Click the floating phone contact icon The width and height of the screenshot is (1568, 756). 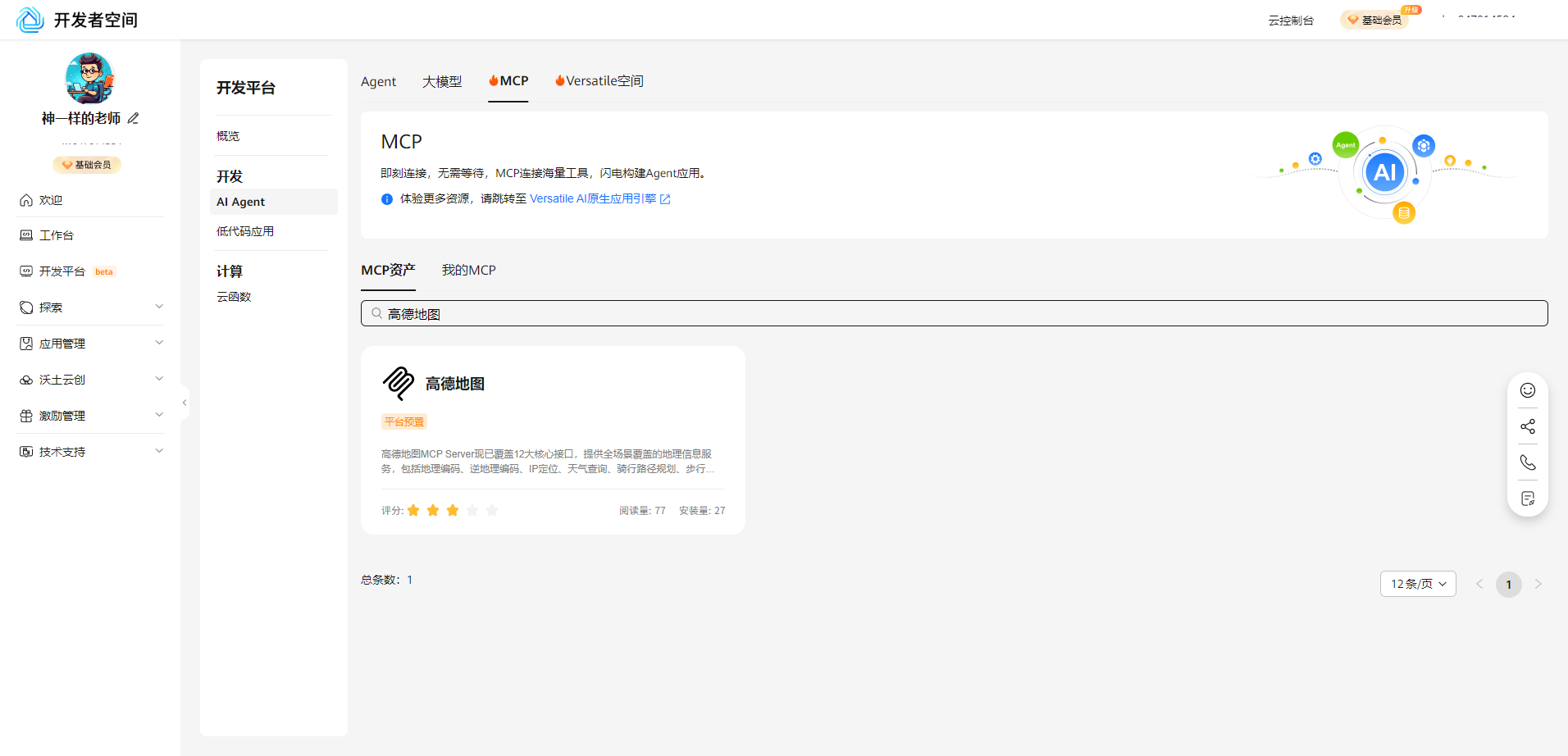click(x=1528, y=462)
